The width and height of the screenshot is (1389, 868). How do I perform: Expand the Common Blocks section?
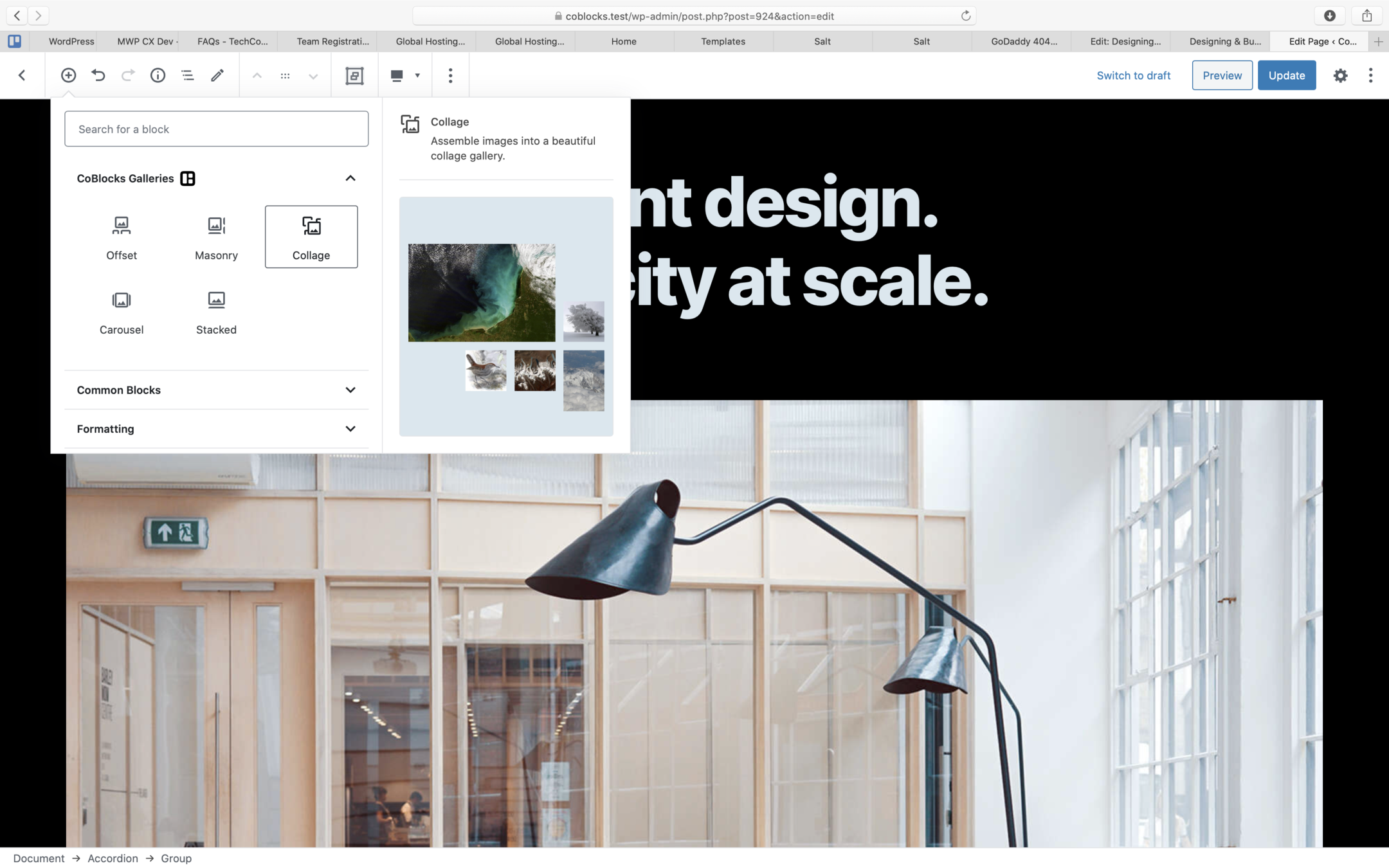click(350, 390)
